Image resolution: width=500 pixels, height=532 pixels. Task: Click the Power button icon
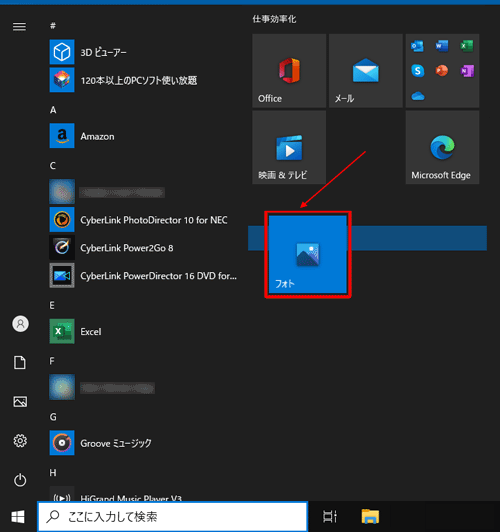click(20, 480)
